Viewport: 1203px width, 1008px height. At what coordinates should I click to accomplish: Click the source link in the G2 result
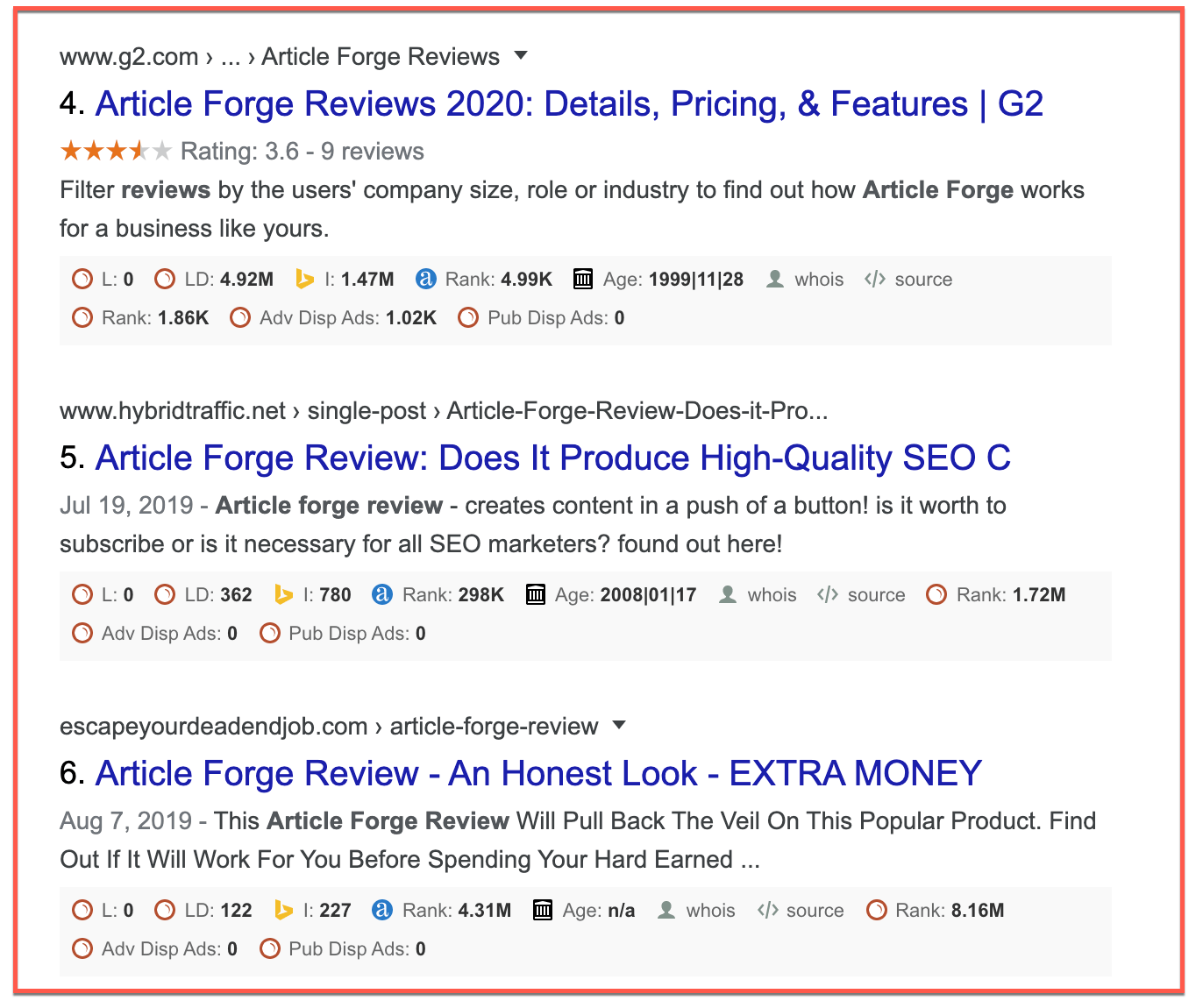923,280
